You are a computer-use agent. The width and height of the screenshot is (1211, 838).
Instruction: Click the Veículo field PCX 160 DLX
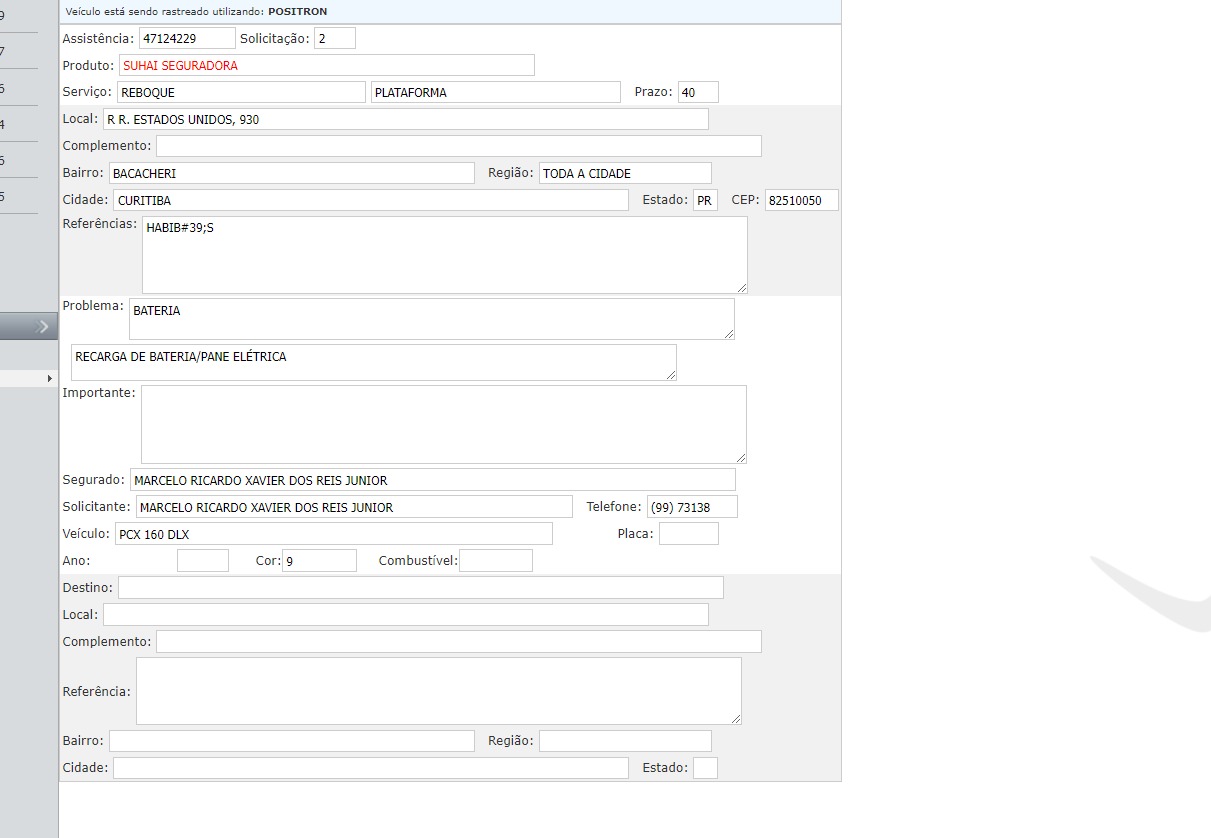pos(333,534)
